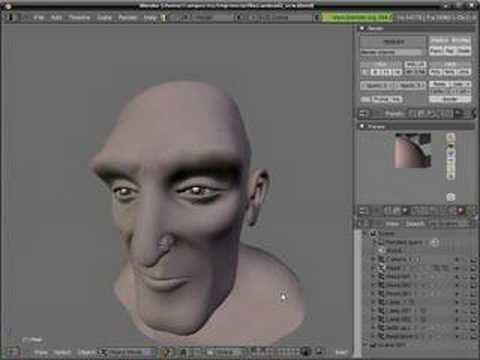480x360 pixels.
Task: Select the Sky background mode
Action: coord(365,99)
